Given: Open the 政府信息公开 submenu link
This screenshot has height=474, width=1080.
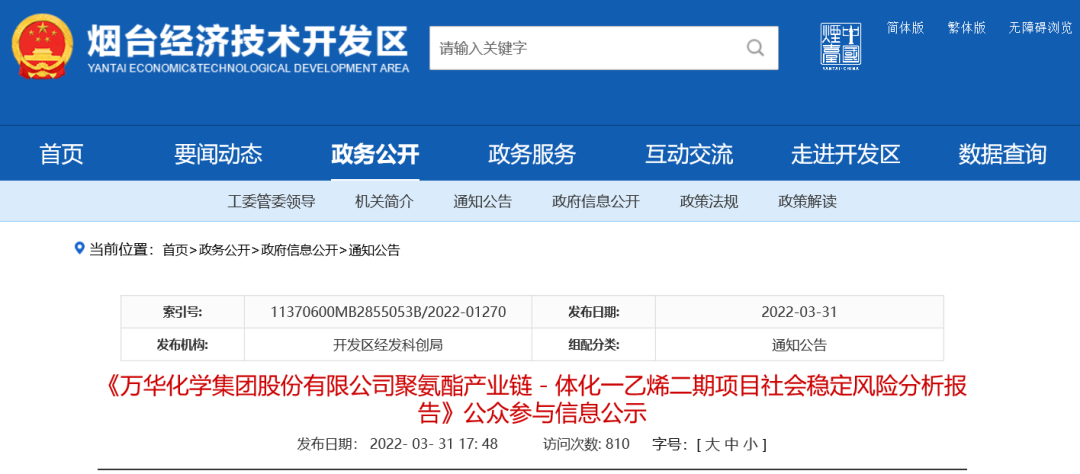Looking at the screenshot, I should coord(596,202).
